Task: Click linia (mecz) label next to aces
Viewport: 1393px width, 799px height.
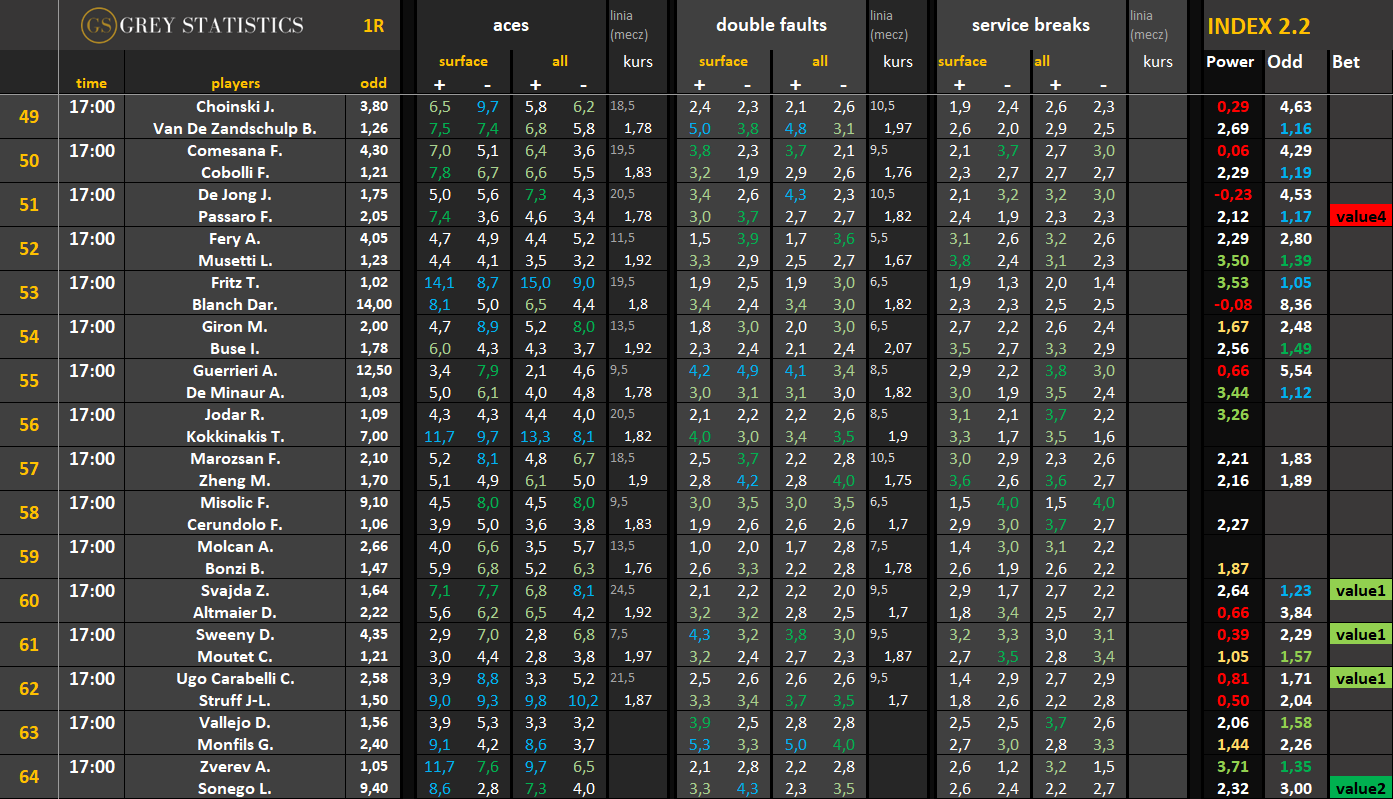Action: pyautogui.click(x=628, y=25)
